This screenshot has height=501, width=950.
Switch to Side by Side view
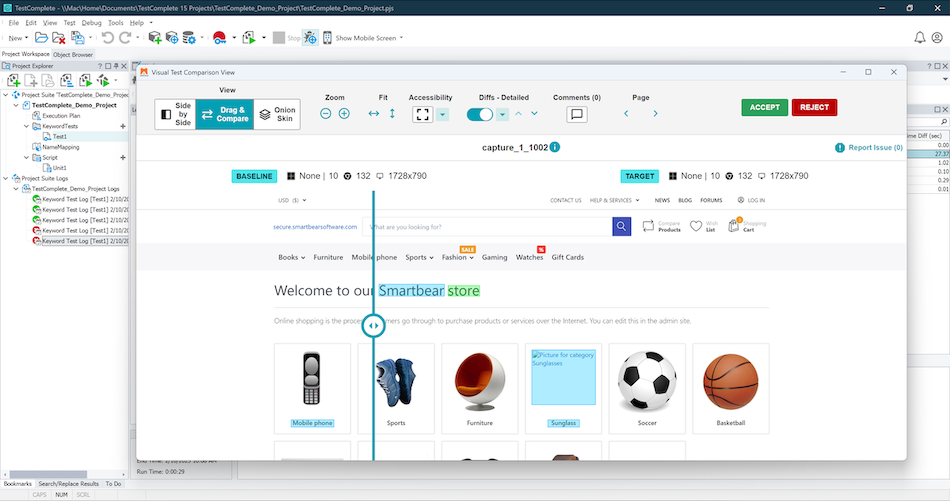(175, 114)
